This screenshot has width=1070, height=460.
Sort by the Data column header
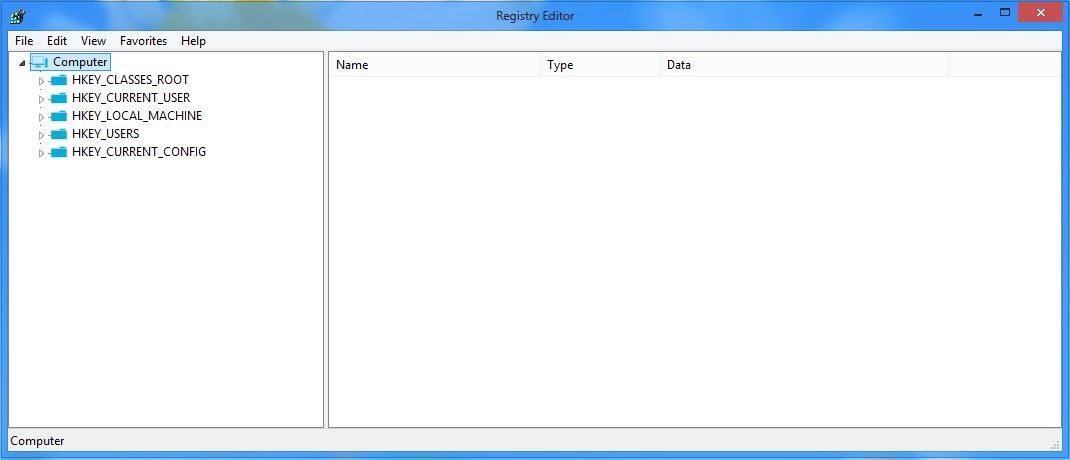(805, 66)
